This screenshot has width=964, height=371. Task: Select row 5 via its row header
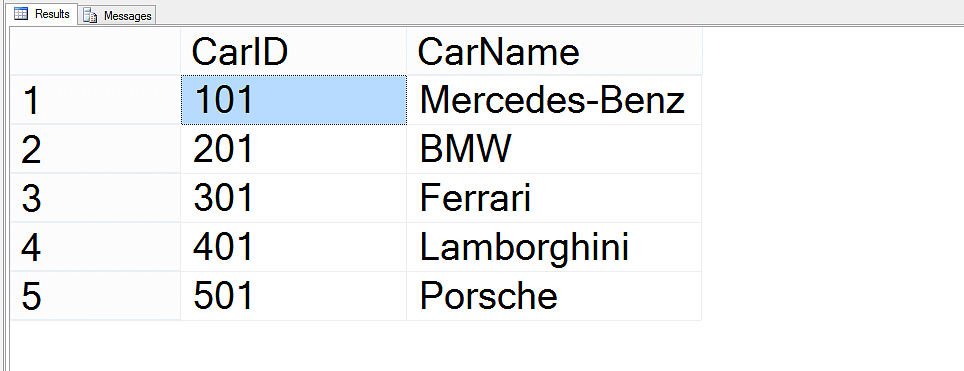[95, 296]
